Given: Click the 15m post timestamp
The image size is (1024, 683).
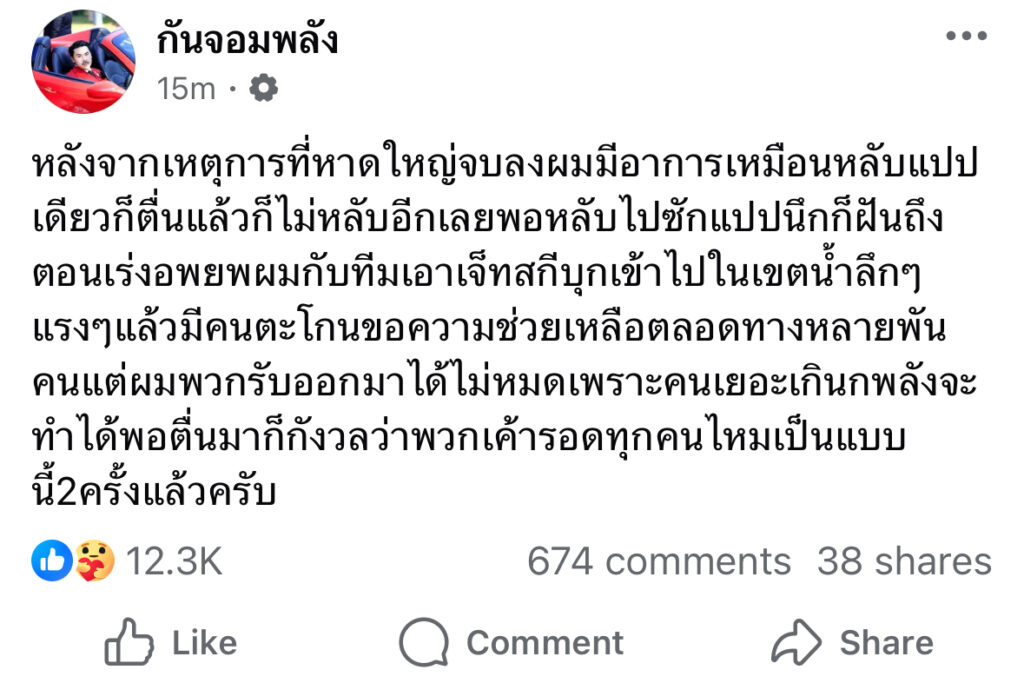Looking at the screenshot, I should click(x=186, y=89).
